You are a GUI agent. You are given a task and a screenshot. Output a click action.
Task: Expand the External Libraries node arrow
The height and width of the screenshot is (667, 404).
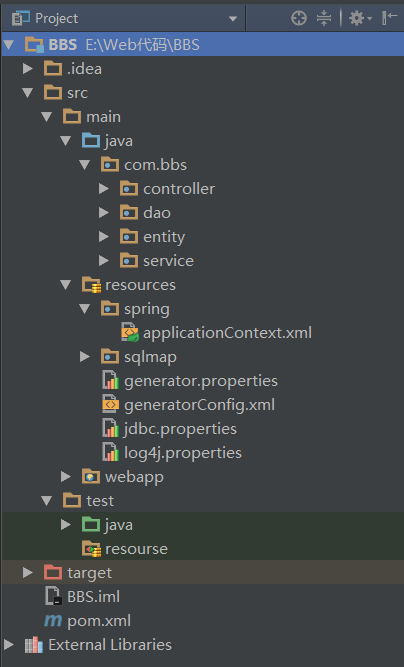(x=9, y=644)
